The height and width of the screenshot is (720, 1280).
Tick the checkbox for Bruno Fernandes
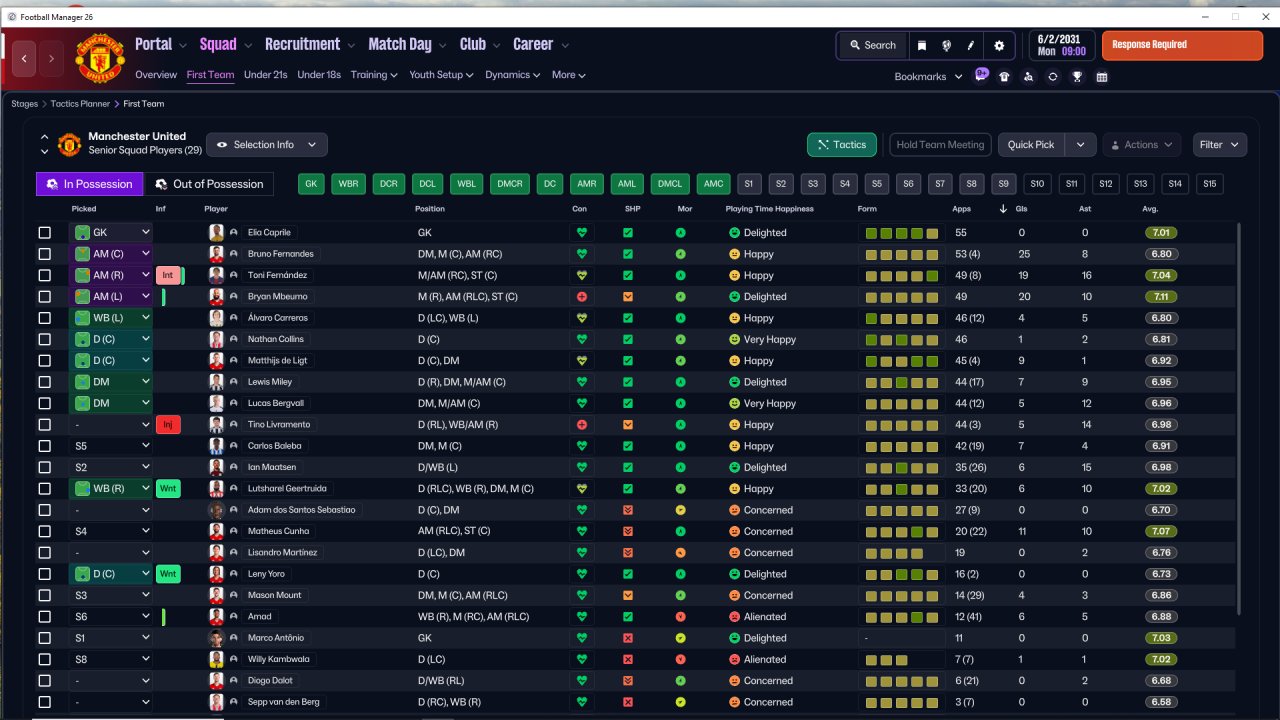tap(44, 254)
